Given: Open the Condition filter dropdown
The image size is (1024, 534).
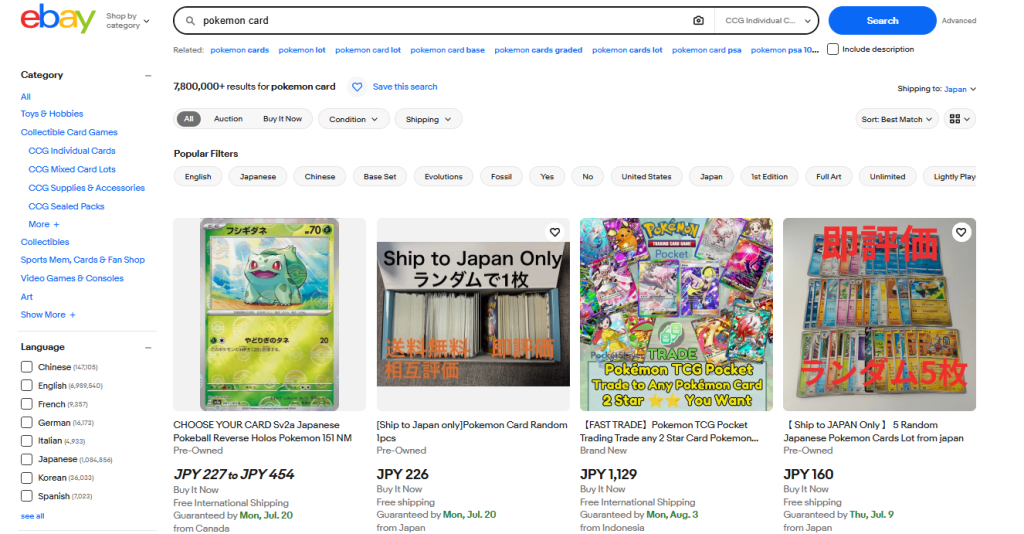Looking at the screenshot, I should (353, 119).
